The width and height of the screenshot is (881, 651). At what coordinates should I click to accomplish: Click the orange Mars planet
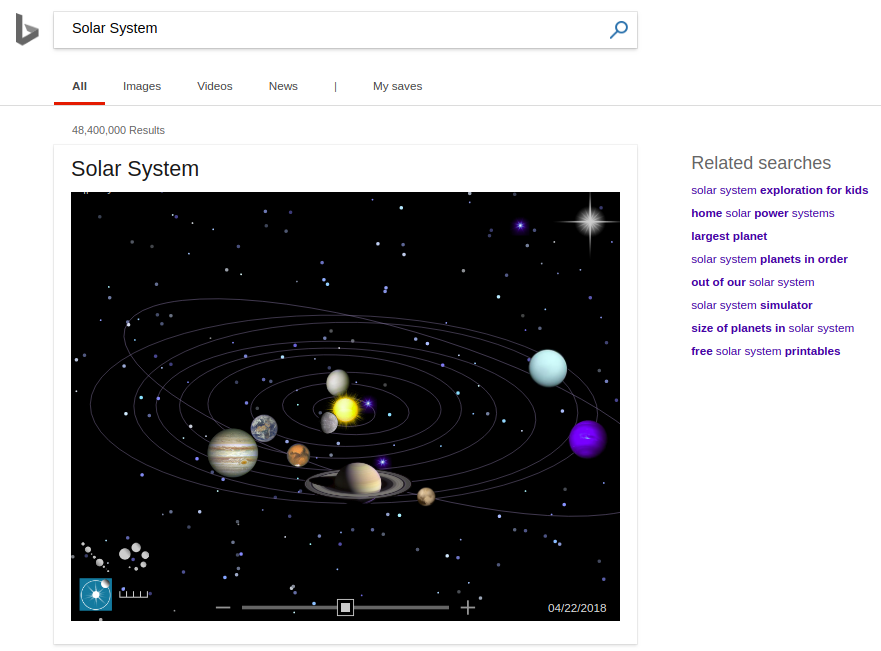pyautogui.click(x=298, y=455)
